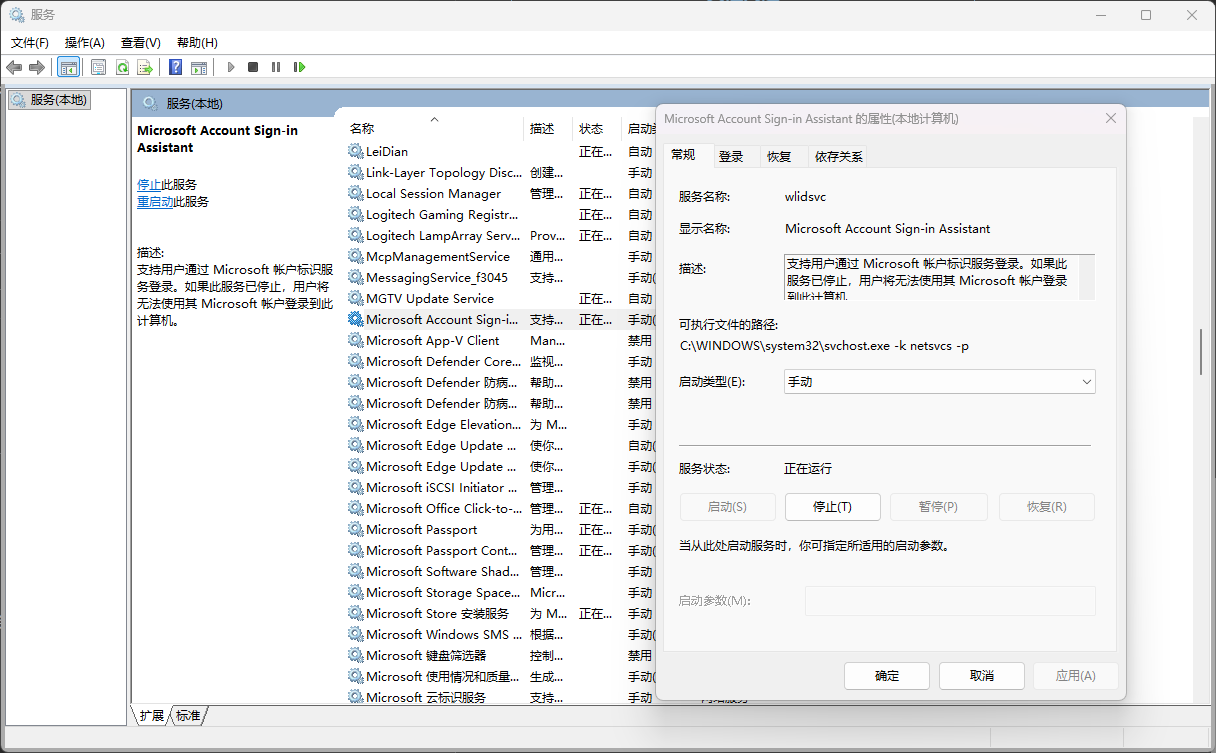This screenshot has width=1216, height=753.
Task: Open the 帮助(H) menu
Action: [x=197, y=42]
